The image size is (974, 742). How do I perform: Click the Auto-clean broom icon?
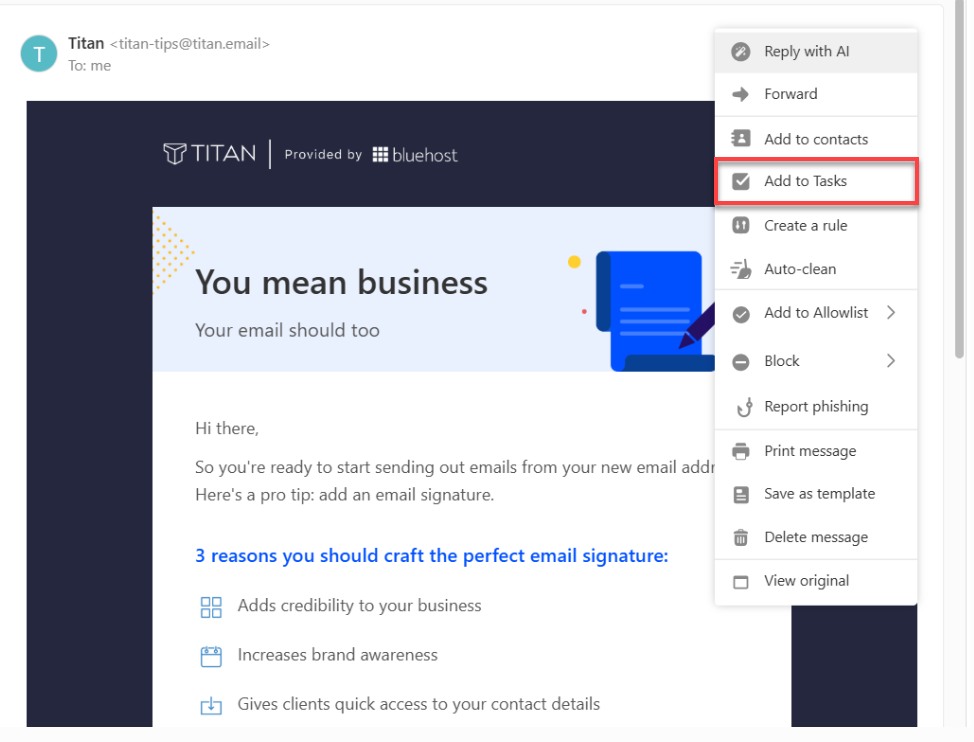[x=740, y=269]
